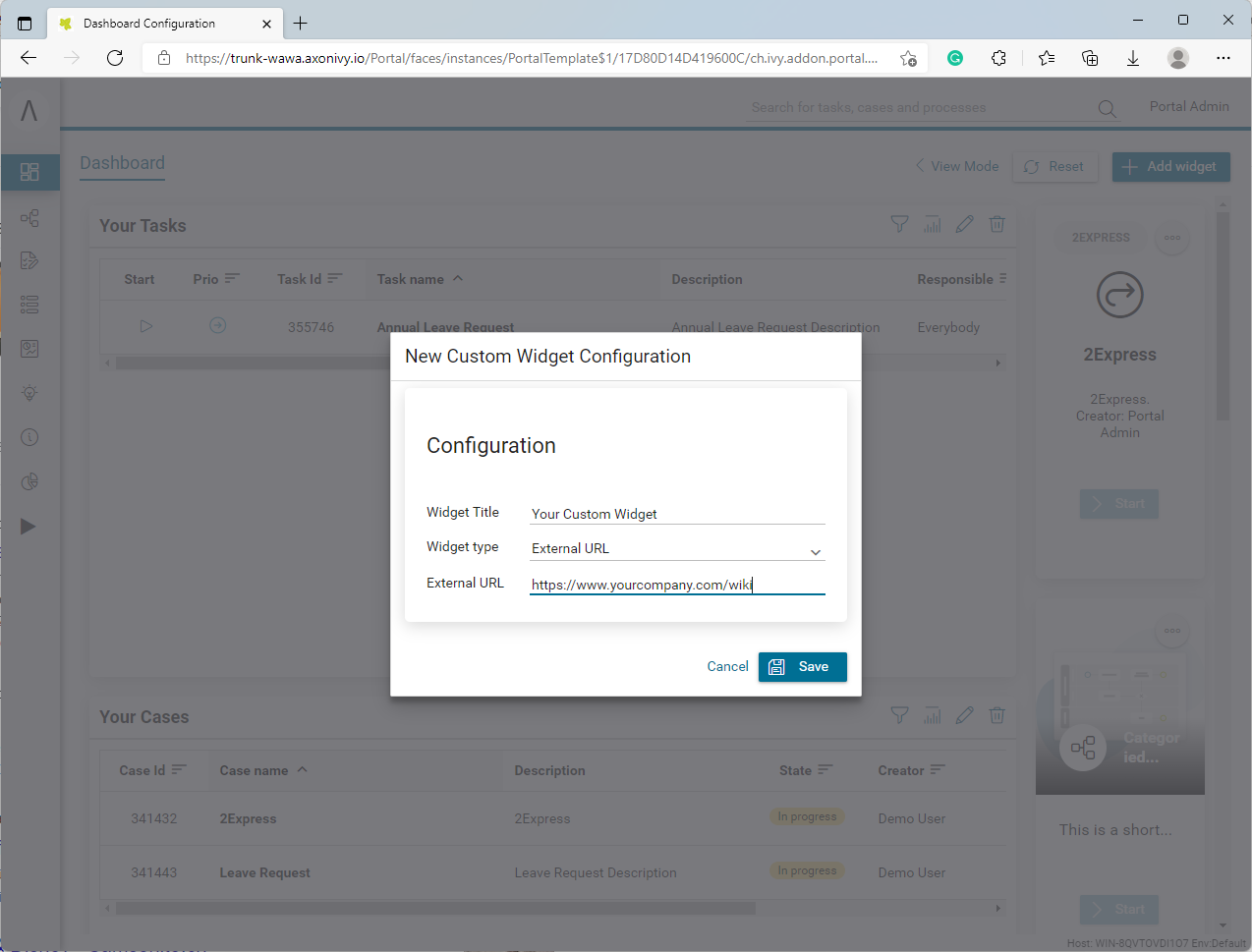Viewport: 1252px width, 952px height.
Task: Open Processes icon in left sidebar
Action: click(29, 218)
